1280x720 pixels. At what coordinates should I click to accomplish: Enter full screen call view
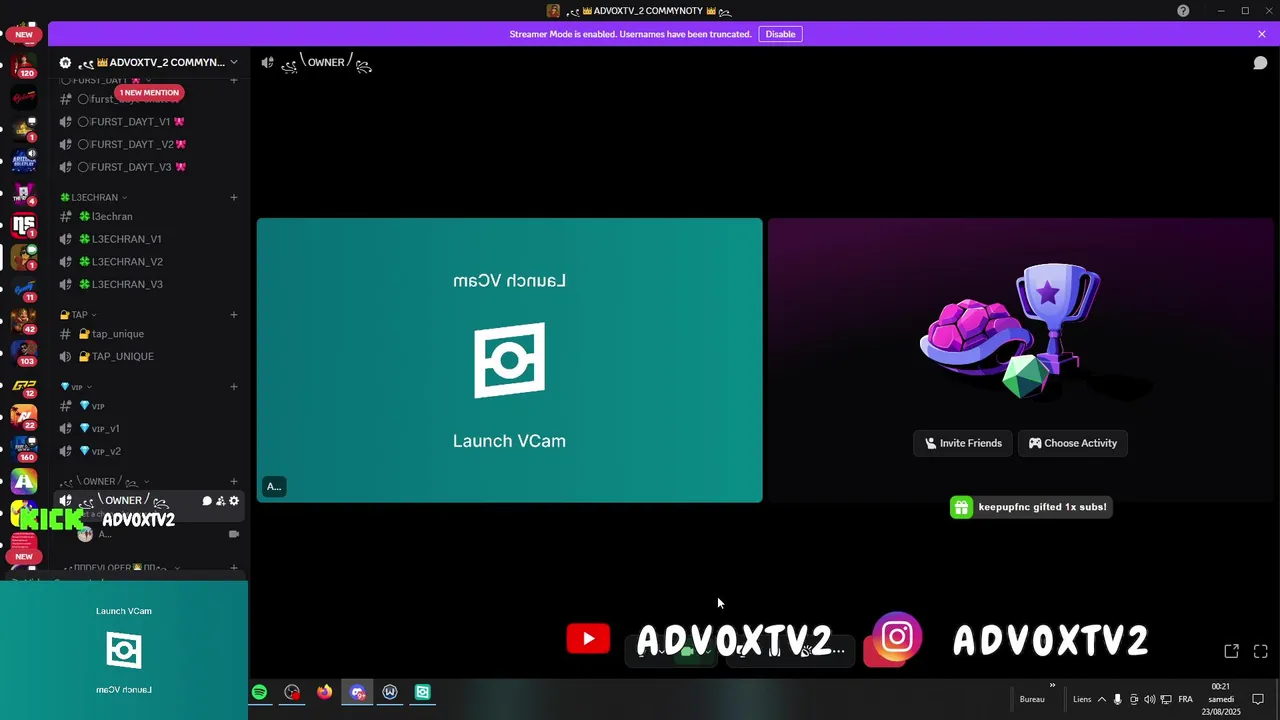pyautogui.click(x=1261, y=651)
